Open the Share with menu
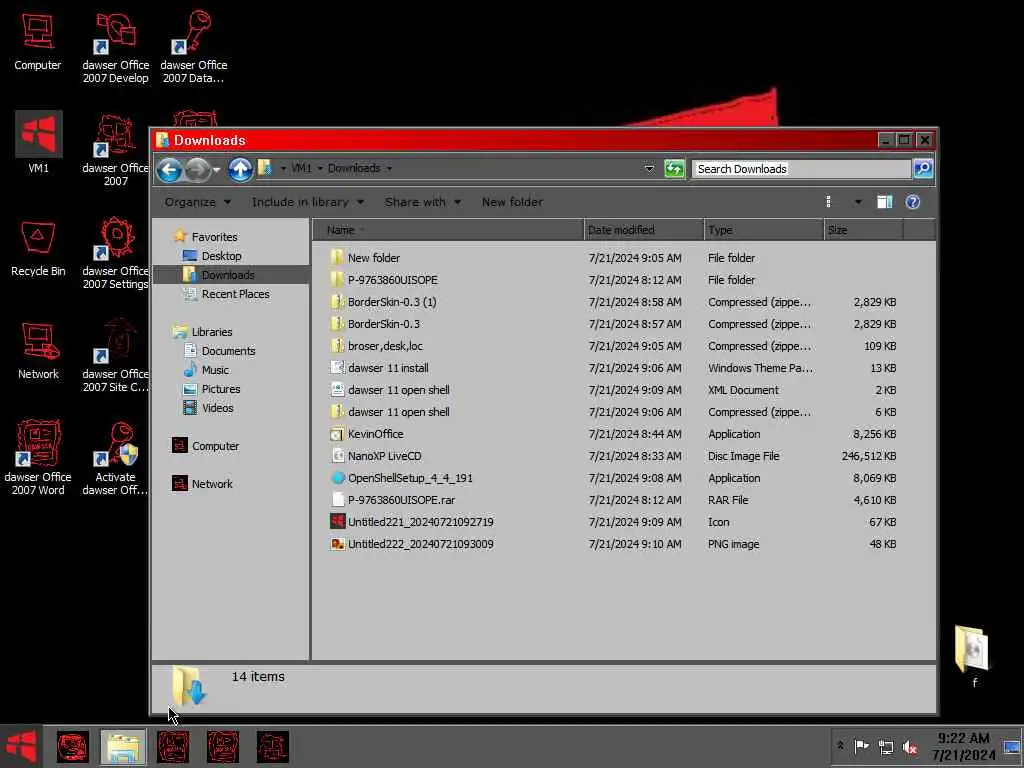 point(423,202)
